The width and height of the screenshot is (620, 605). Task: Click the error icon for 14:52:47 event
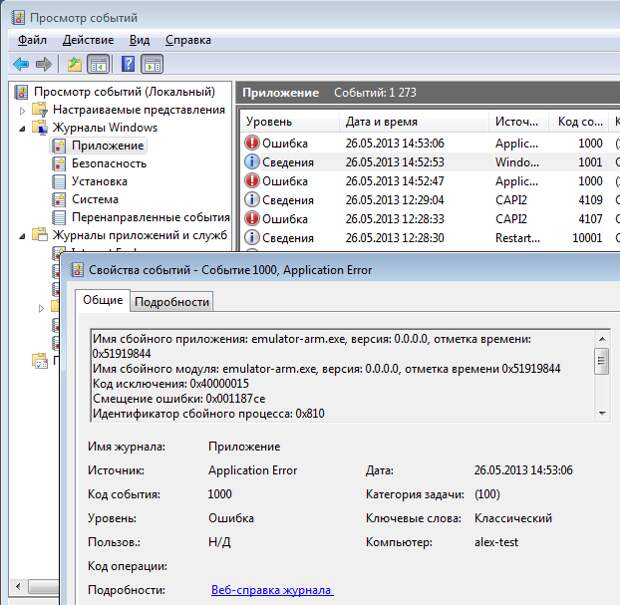tap(252, 181)
